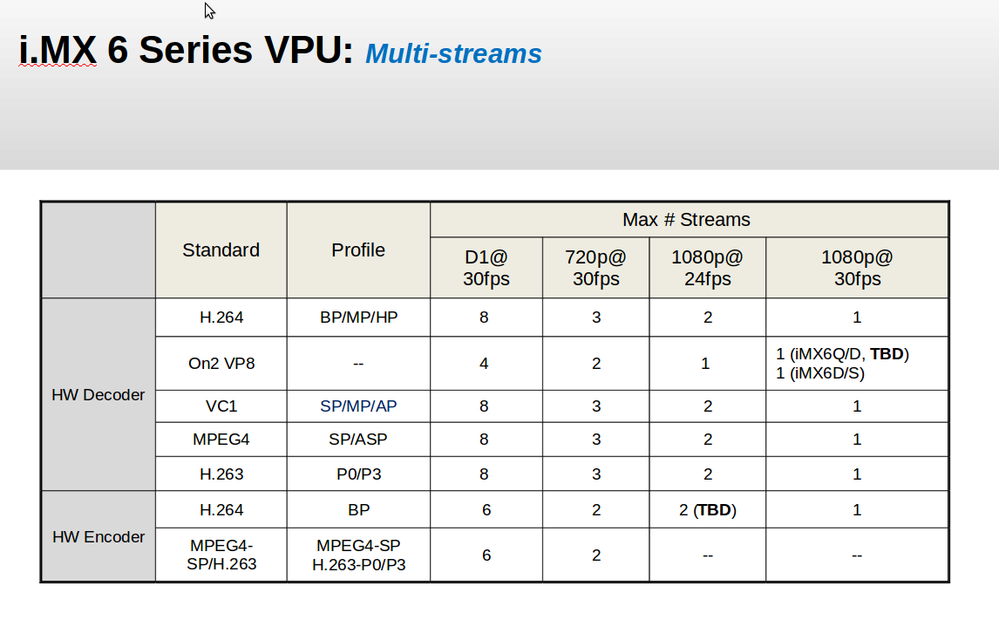Select the '2 (TBD)' encoder cell
999x635 pixels.
pyautogui.click(x=707, y=510)
